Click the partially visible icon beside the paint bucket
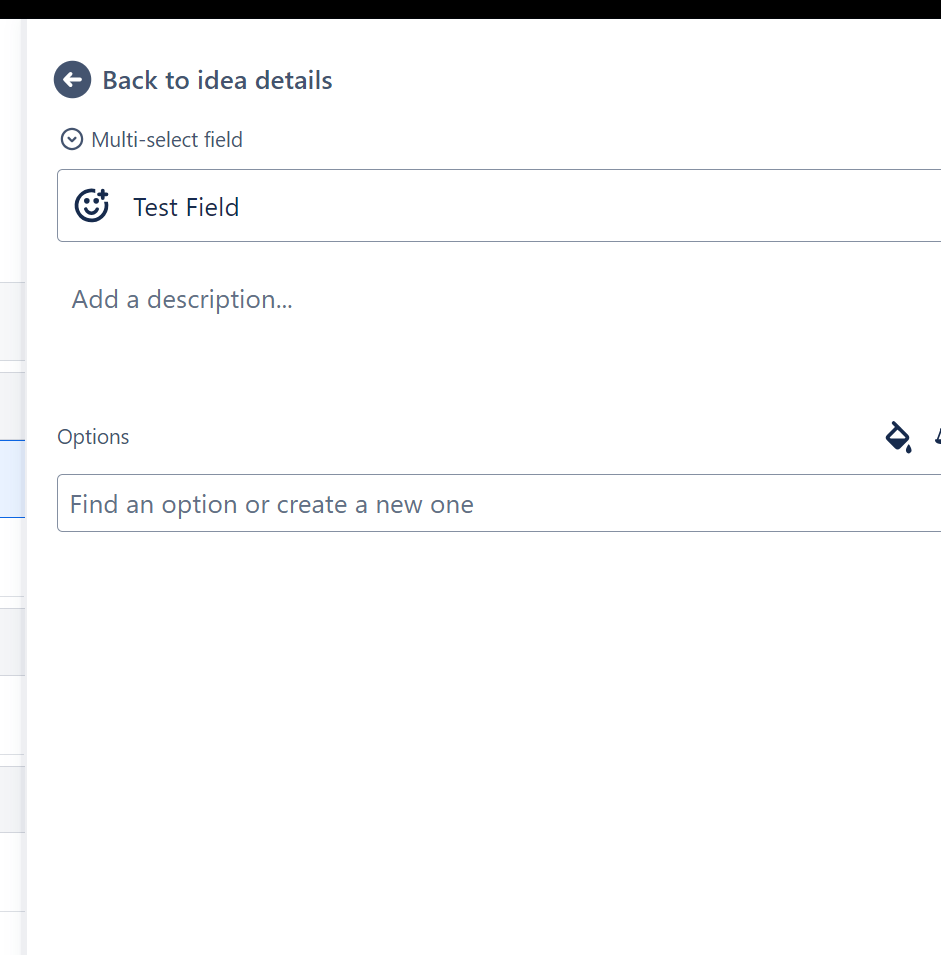The image size is (941, 955). click(936, 437)
